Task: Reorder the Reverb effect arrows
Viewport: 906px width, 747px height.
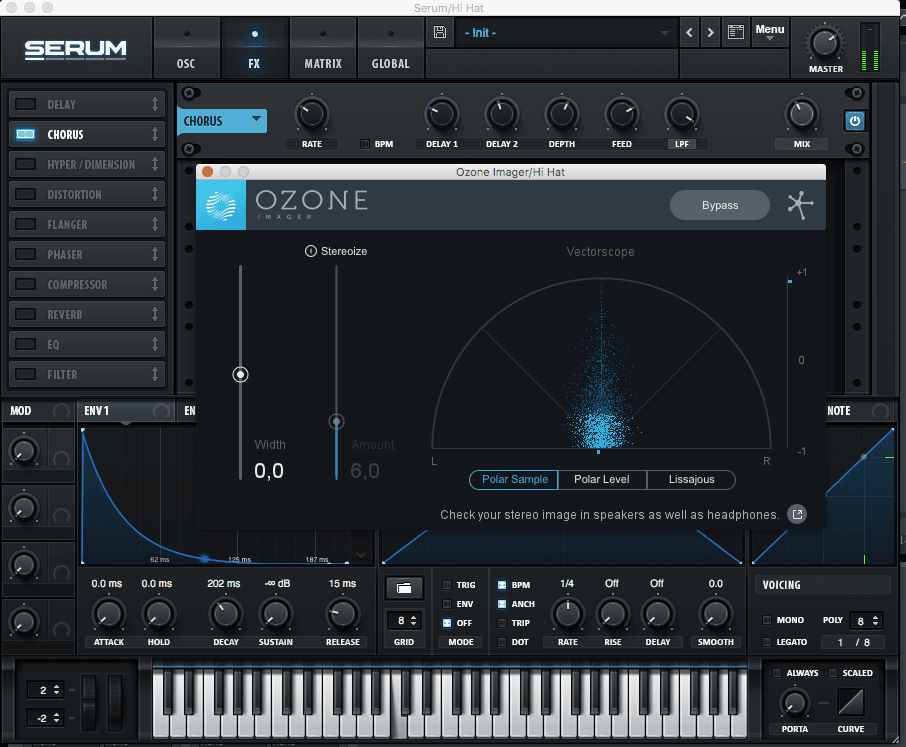Action: point(155,314)
